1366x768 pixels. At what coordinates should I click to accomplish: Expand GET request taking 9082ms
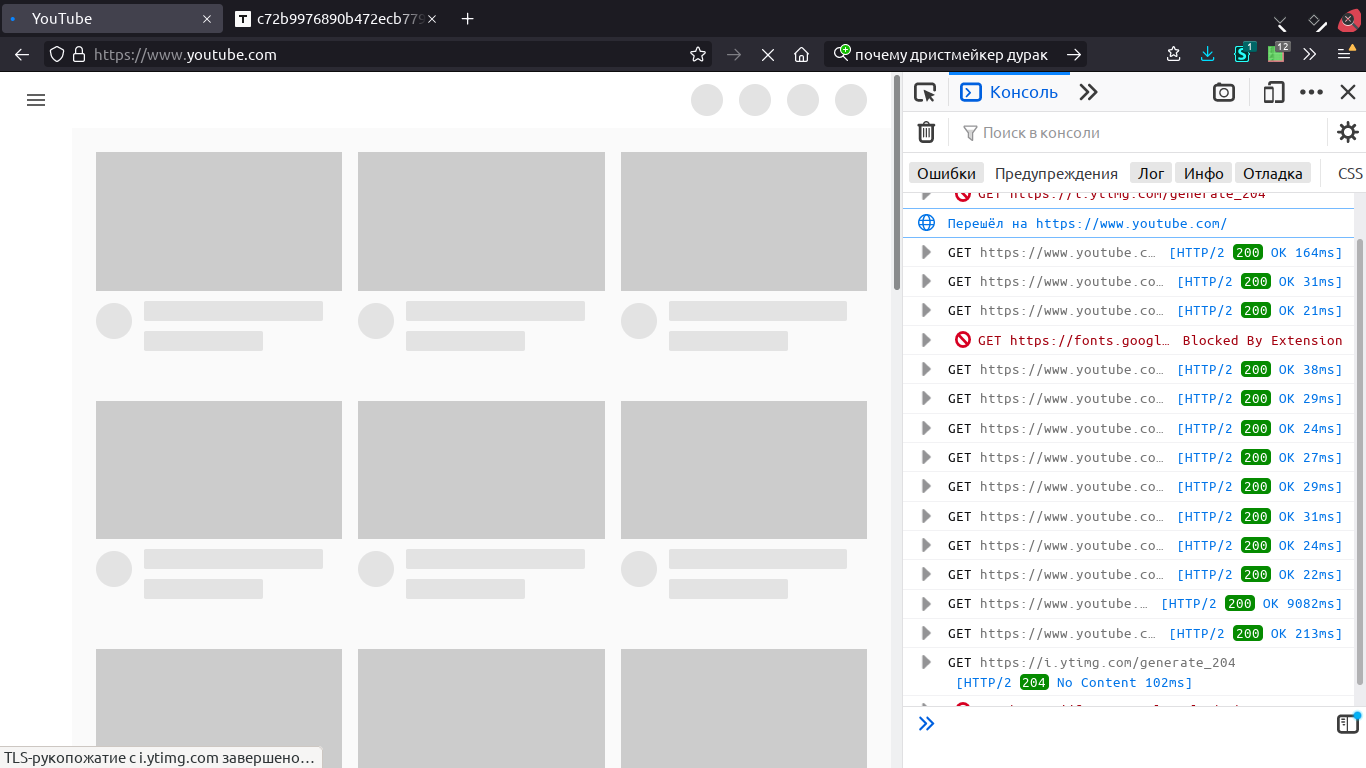[x=926, y=603]
